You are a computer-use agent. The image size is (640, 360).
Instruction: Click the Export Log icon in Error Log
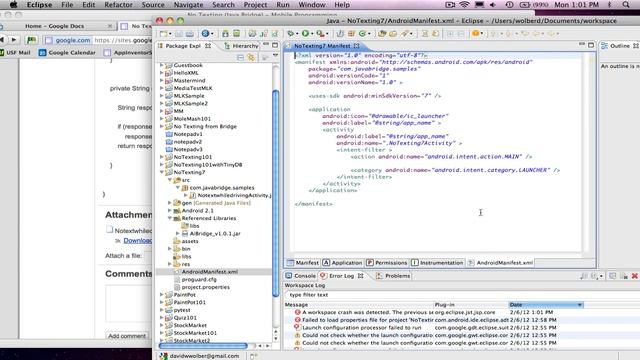[x=584, y=276]
